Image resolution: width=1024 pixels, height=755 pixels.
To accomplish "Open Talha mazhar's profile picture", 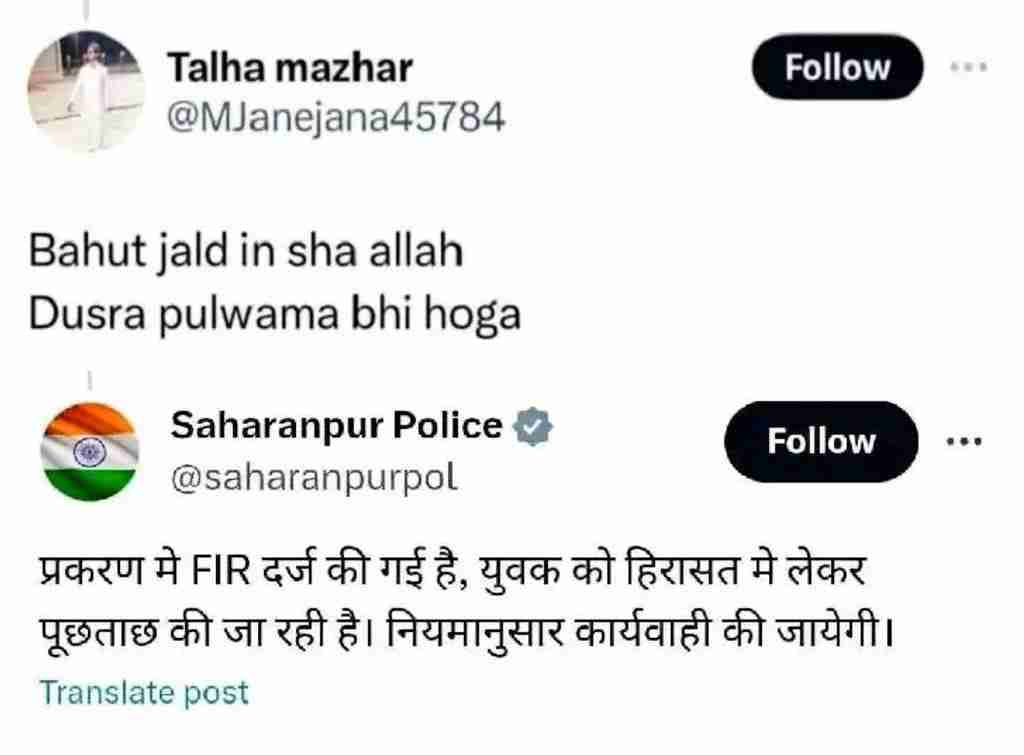I will [86, 91].
